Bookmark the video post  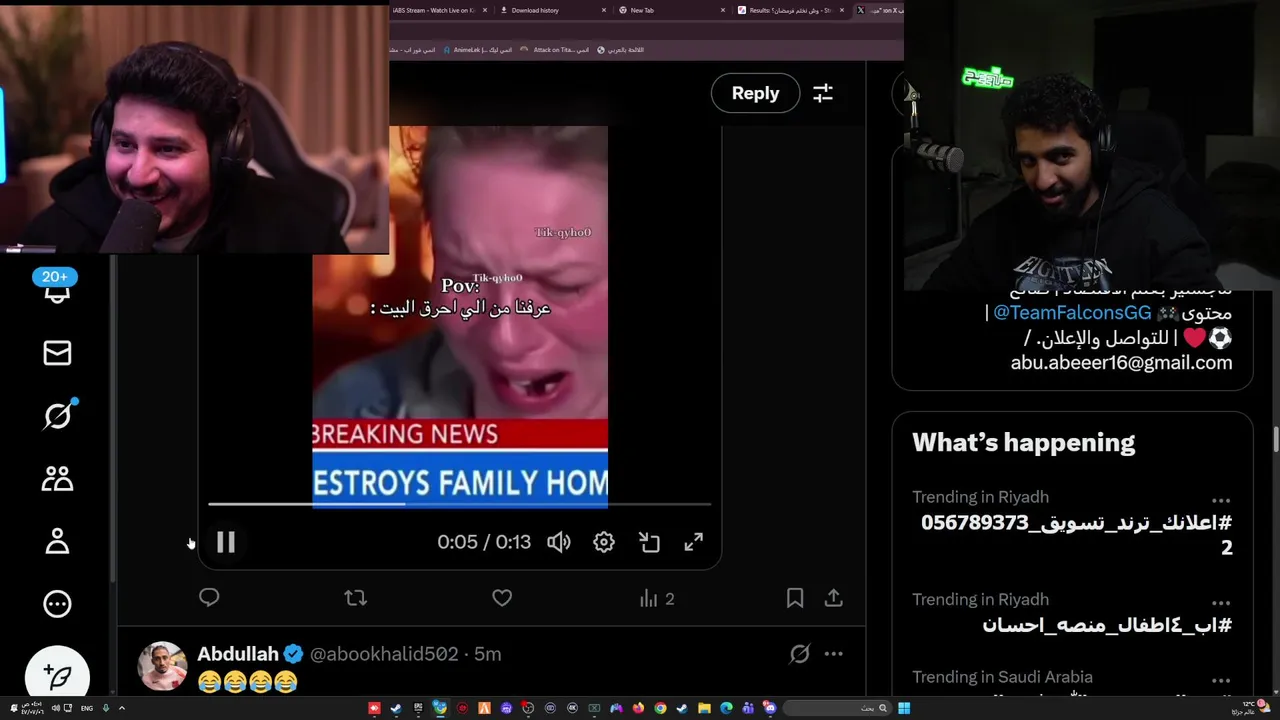[795, 598]
